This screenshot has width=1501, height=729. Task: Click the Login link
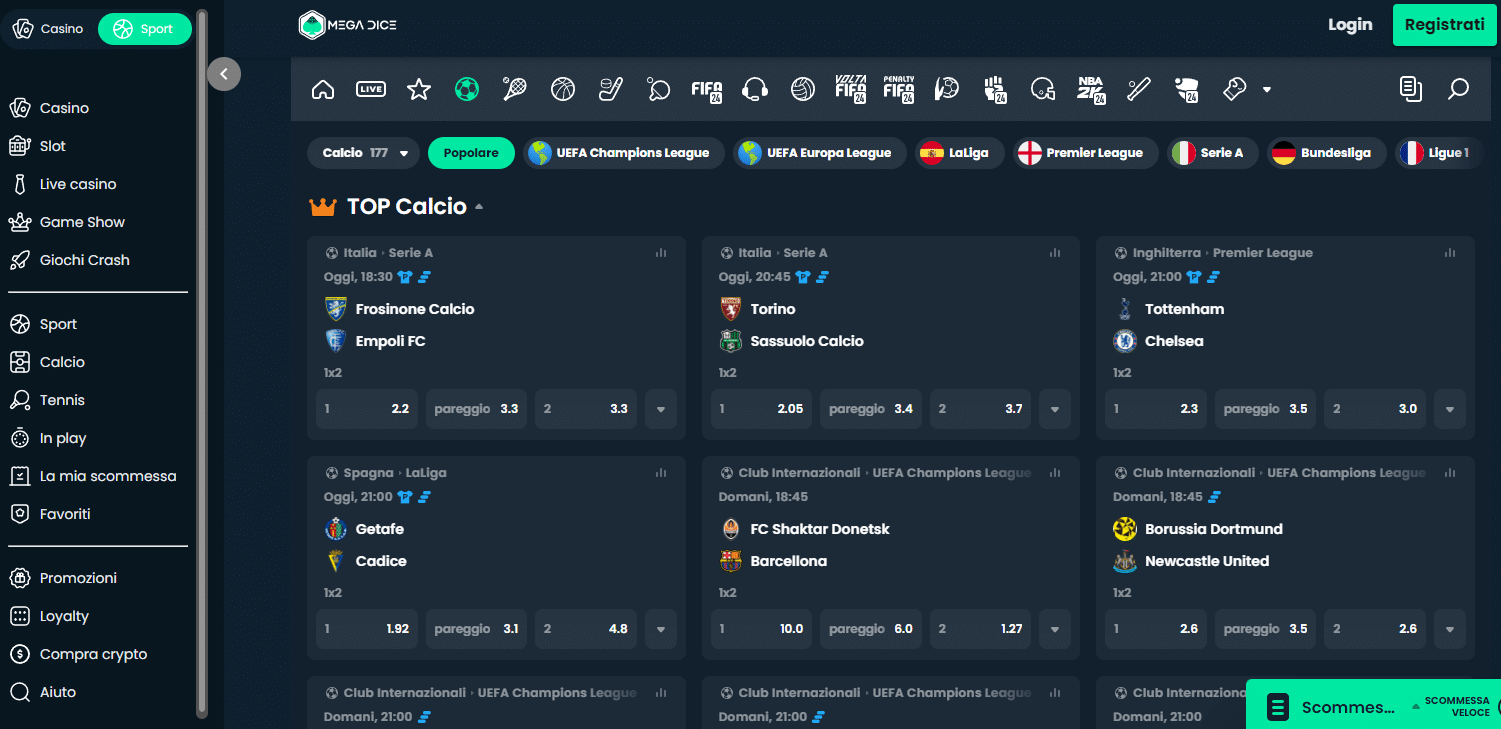(1350, 25)
